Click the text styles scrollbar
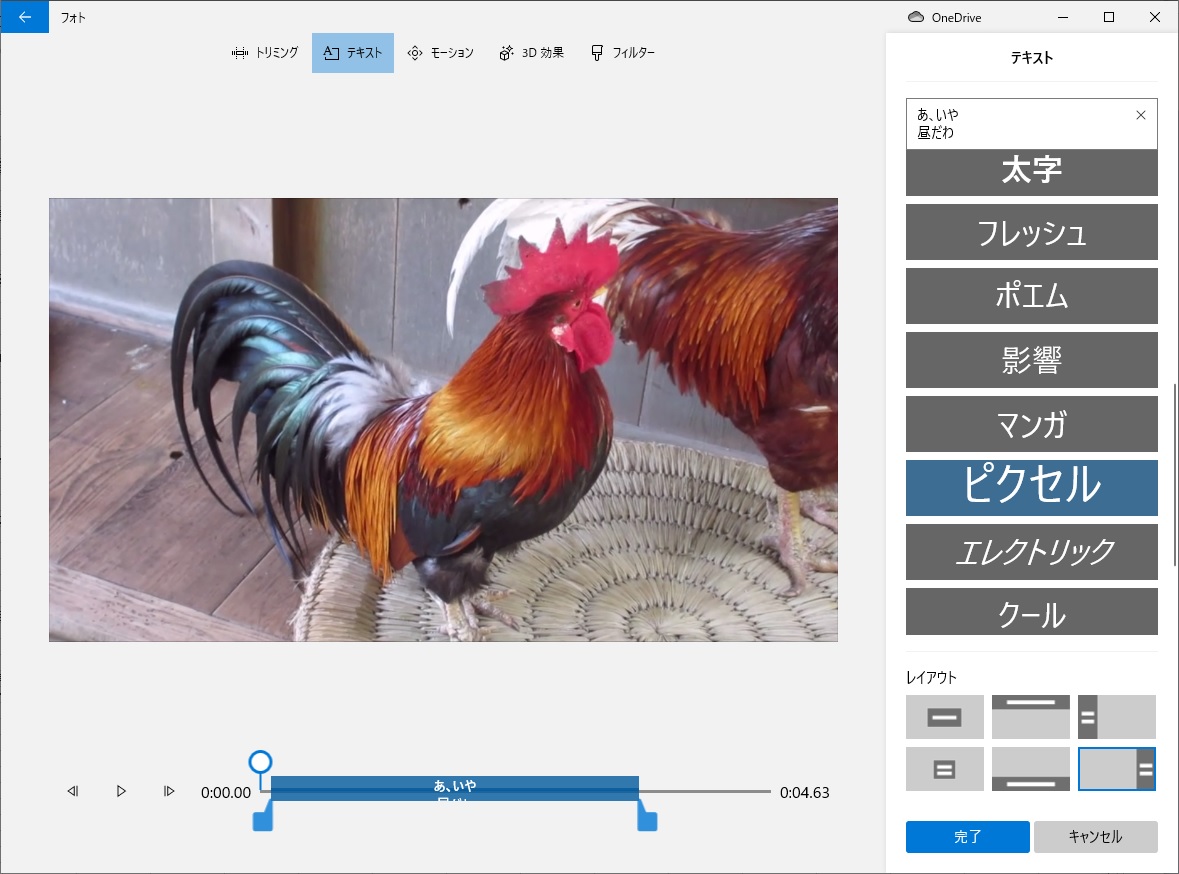This screenshot has width=1179, height=874. (x=1174, y=475)
